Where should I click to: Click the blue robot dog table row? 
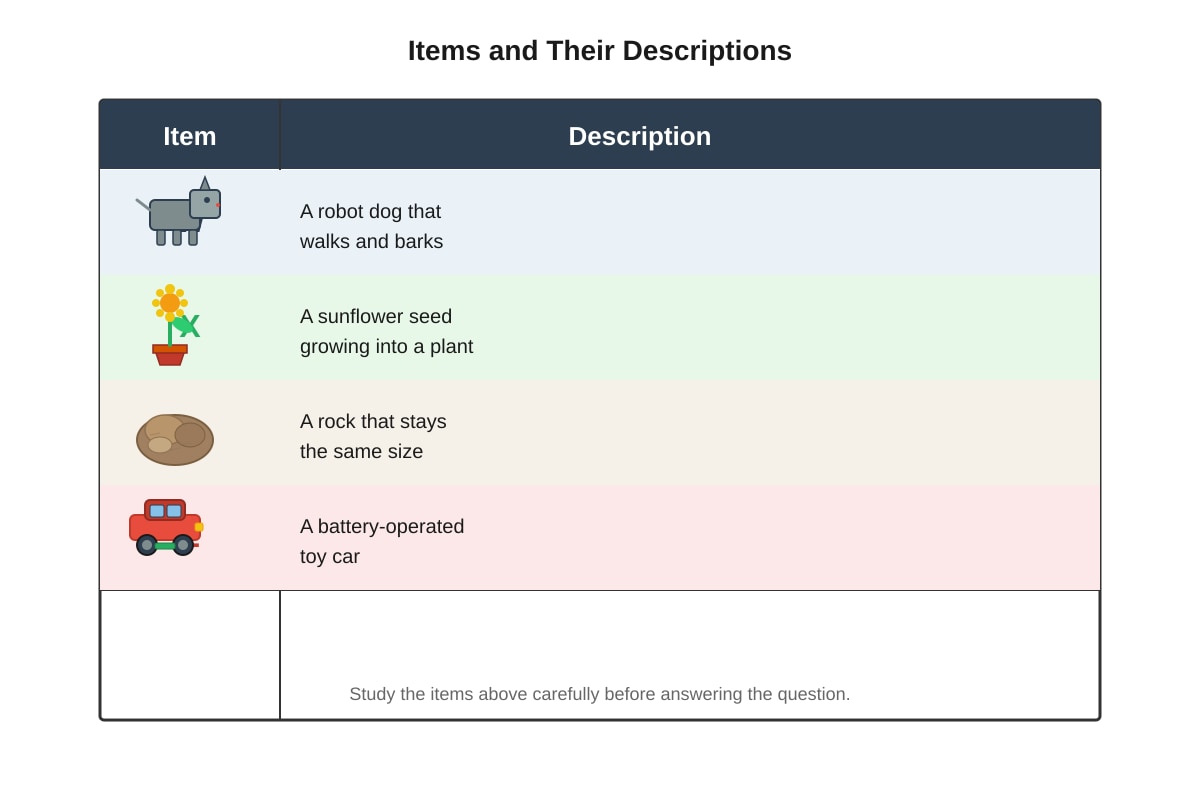[600, 222]
